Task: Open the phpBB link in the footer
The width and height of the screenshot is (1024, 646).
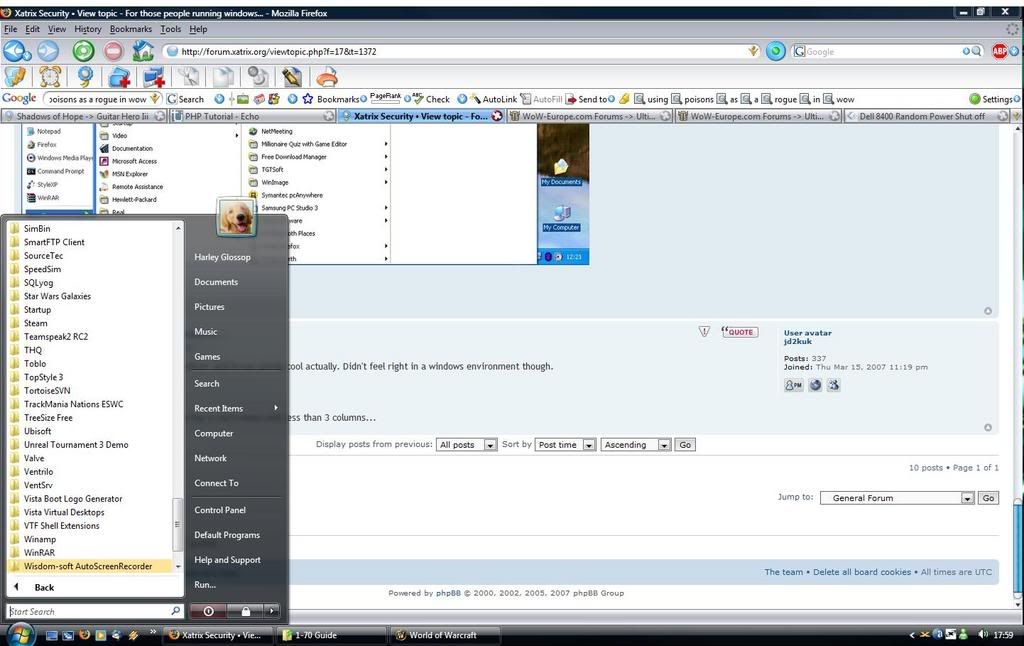Action: [x=449, y=593]
